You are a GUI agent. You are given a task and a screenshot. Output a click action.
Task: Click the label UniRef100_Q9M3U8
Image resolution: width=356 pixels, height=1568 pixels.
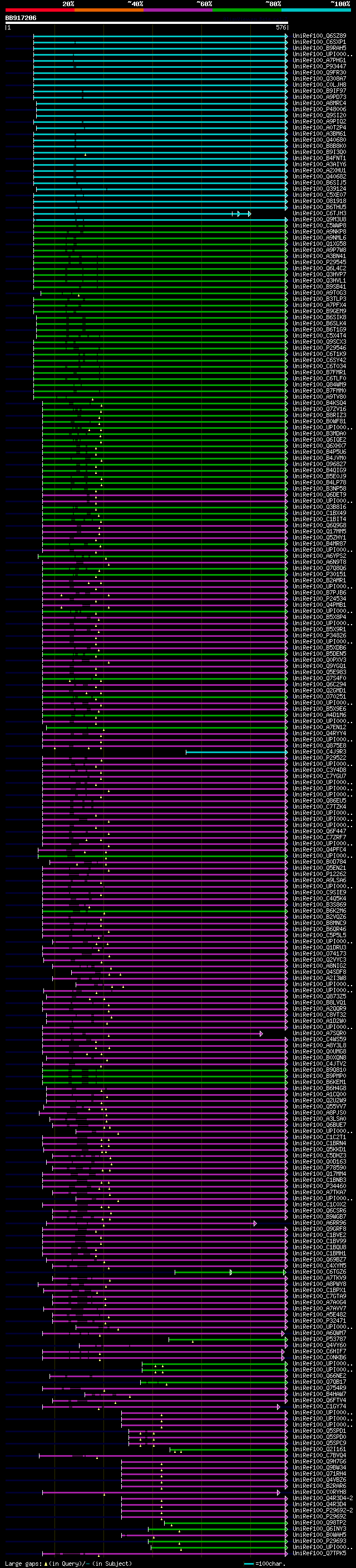coord(319,219)
